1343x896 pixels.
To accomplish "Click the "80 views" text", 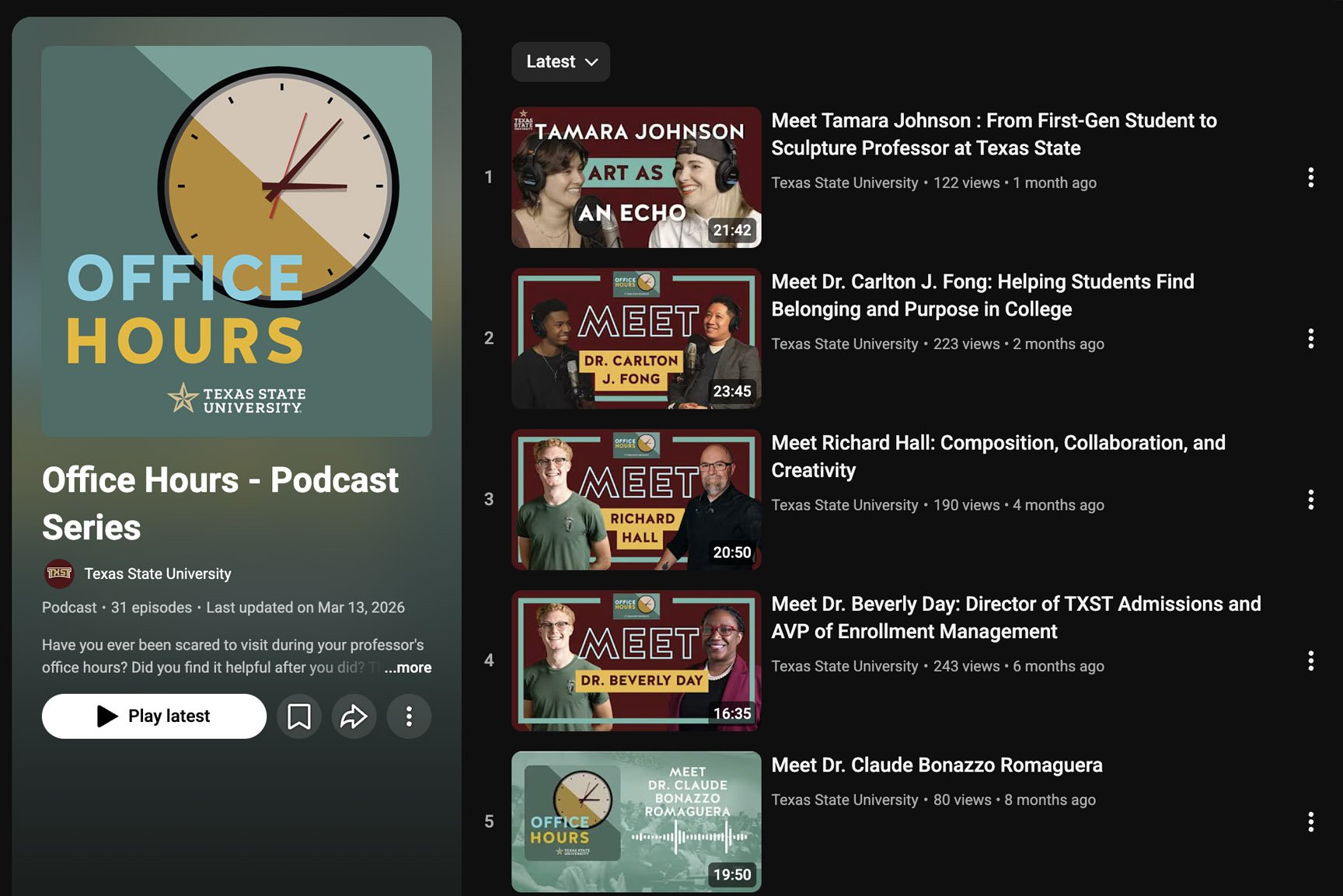I will pos(962,800).
